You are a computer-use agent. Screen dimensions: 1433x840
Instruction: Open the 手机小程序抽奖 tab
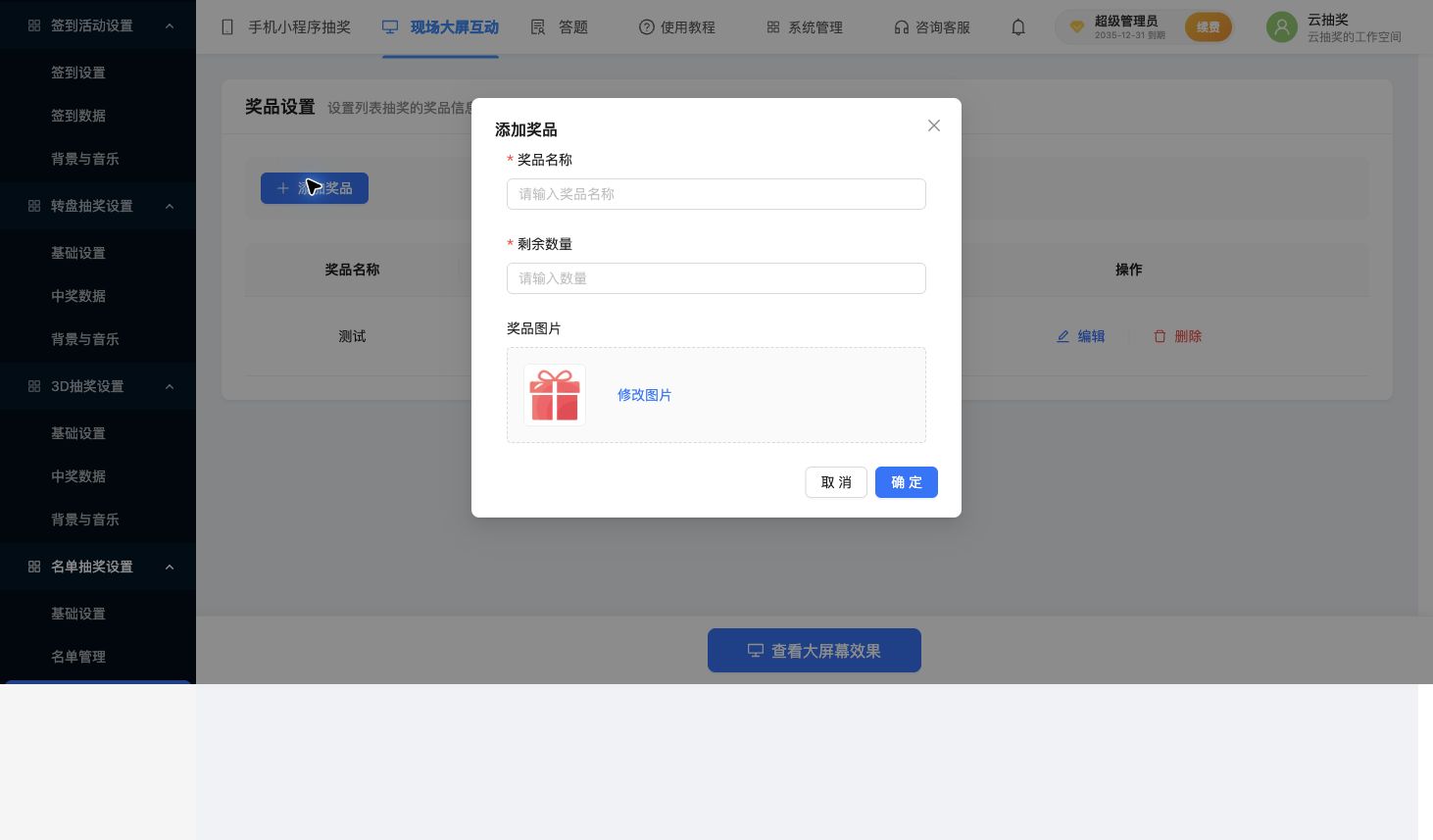tap(285, 27)
